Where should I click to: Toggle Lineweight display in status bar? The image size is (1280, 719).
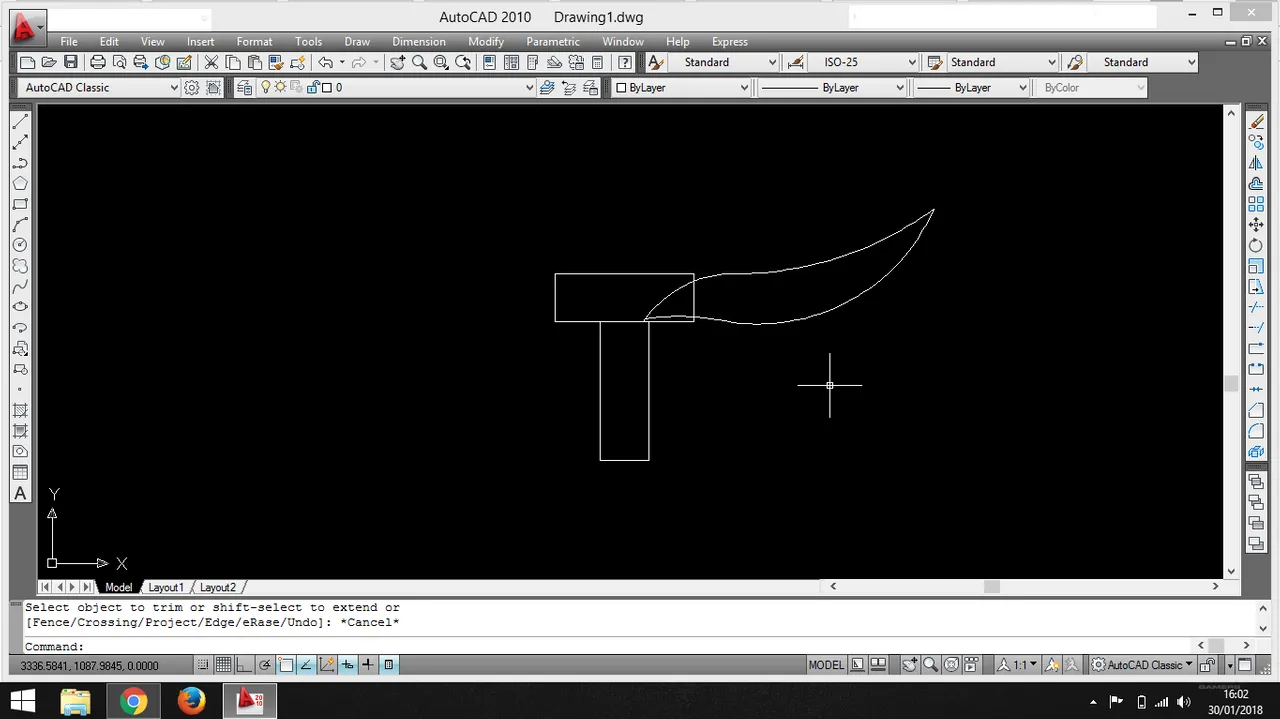tap(368, 665)
